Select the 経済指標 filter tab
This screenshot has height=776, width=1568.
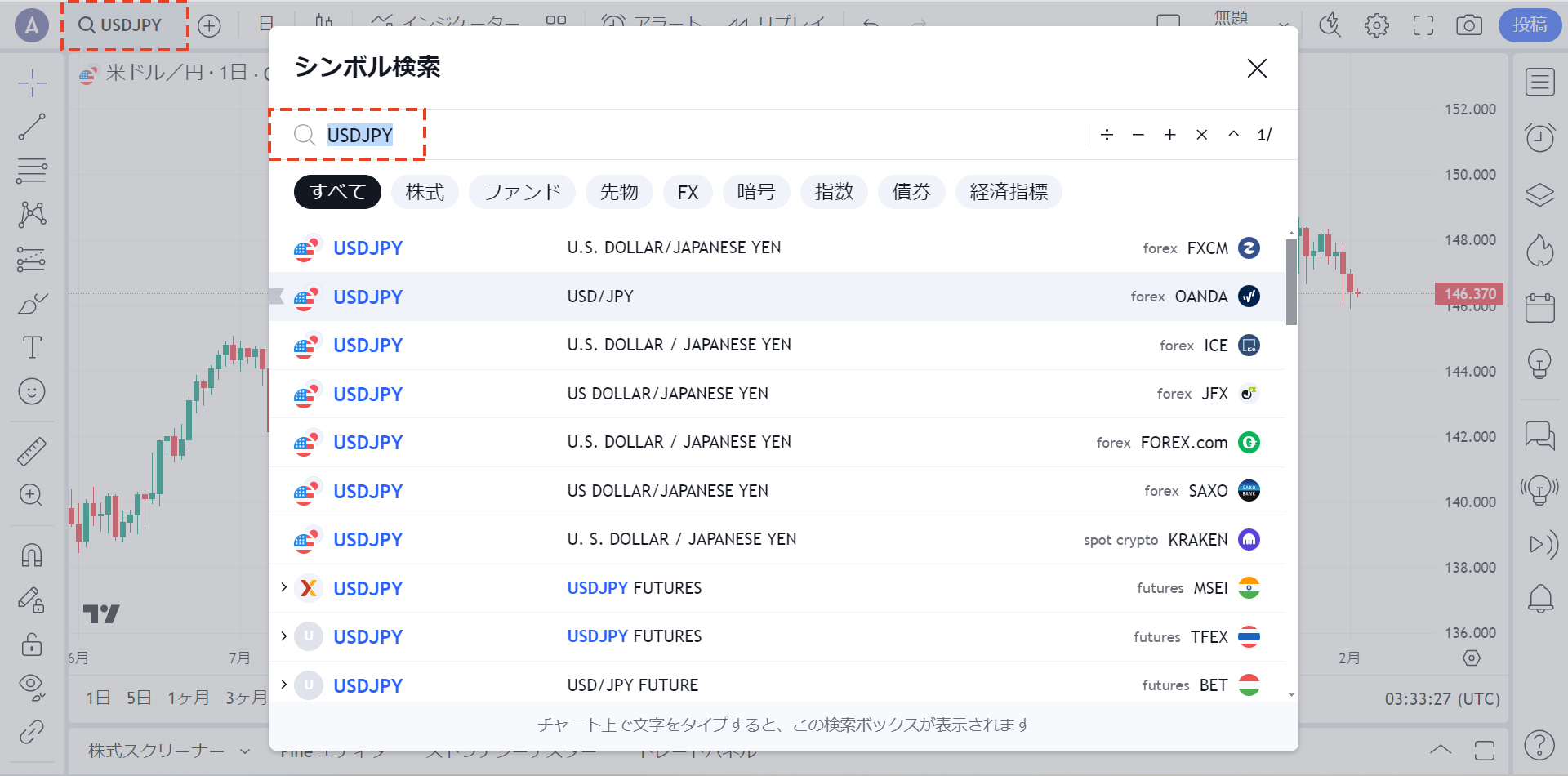[x=1009, y=192]
